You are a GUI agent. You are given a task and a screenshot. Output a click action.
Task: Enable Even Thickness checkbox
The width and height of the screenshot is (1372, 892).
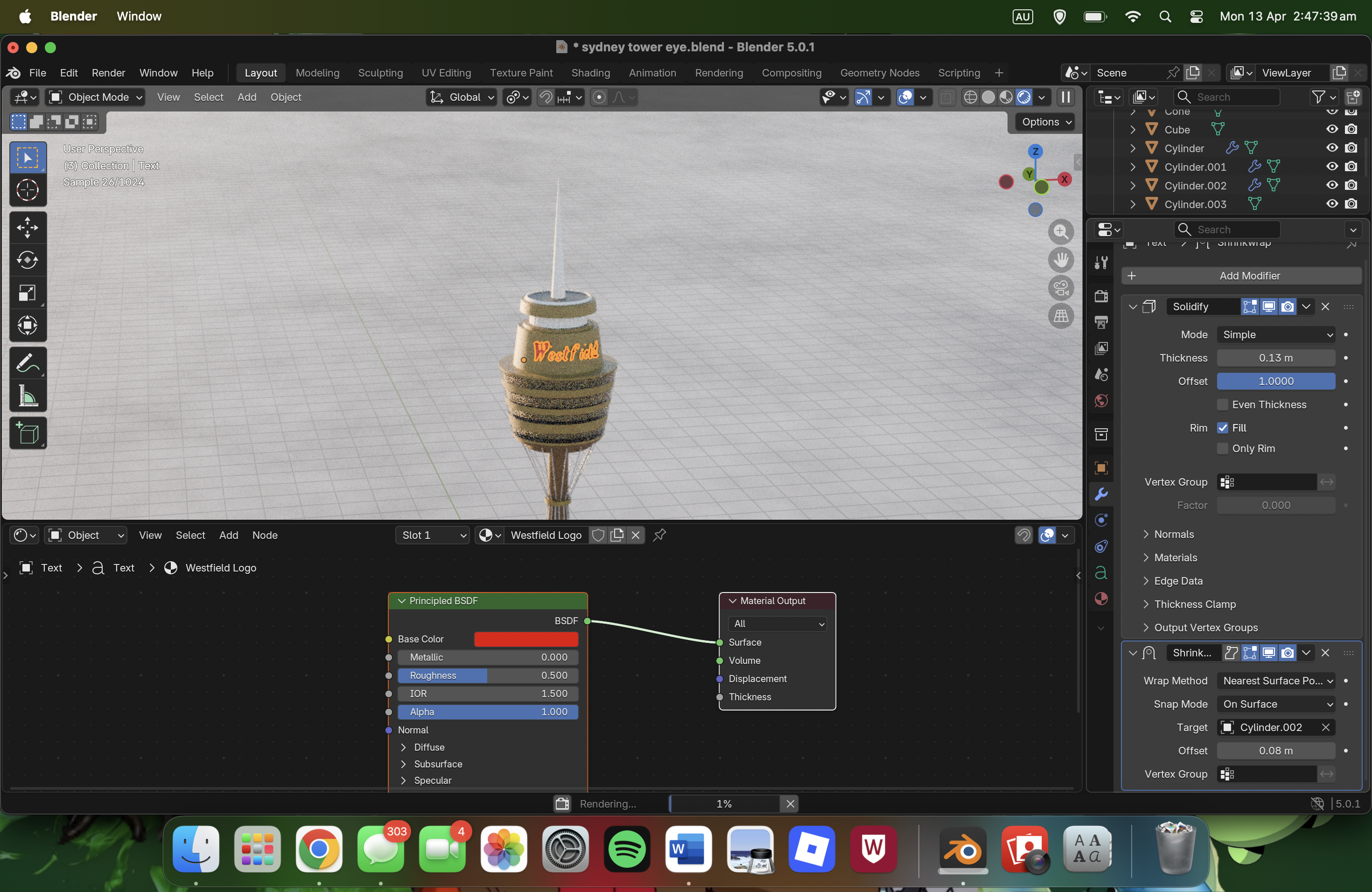pyautogui.click(x=1222, y=404)
